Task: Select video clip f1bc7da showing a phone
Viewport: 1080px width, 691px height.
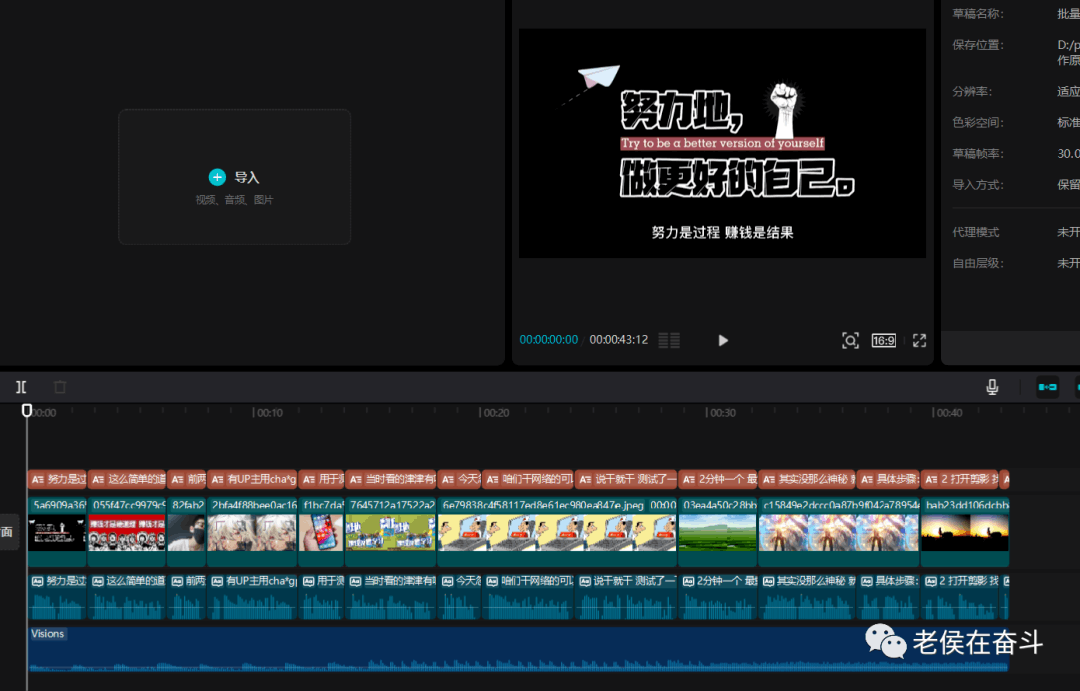Action: pyautogui.click(x=321, y=532)
